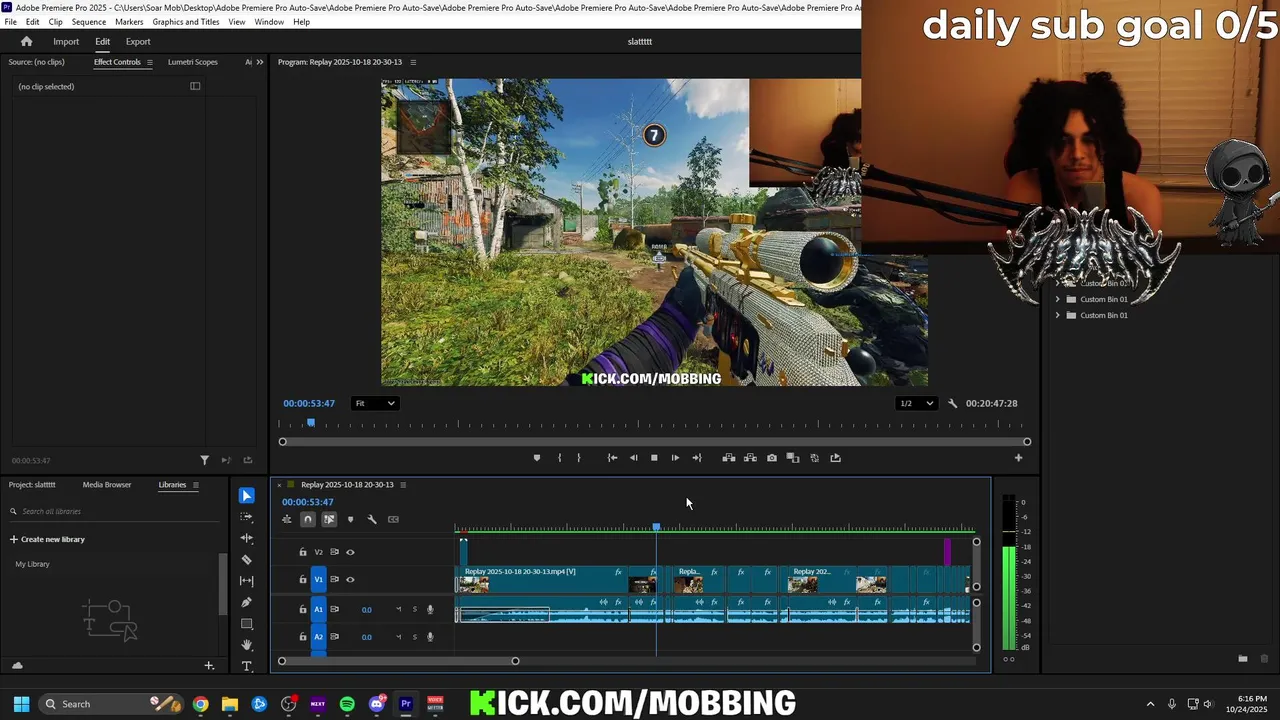Switch to the Media Browser tab
Image resolution: width=1280 pixels, height=720 pixels.
tap(107, 485)
